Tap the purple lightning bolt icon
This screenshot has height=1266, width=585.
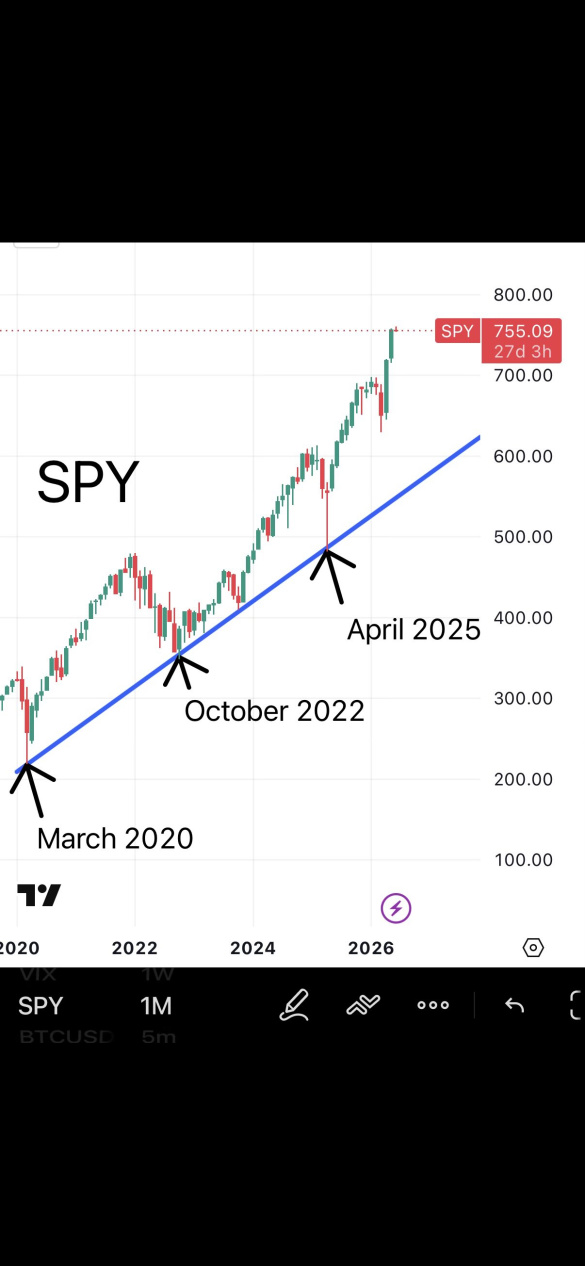[396, 908]
